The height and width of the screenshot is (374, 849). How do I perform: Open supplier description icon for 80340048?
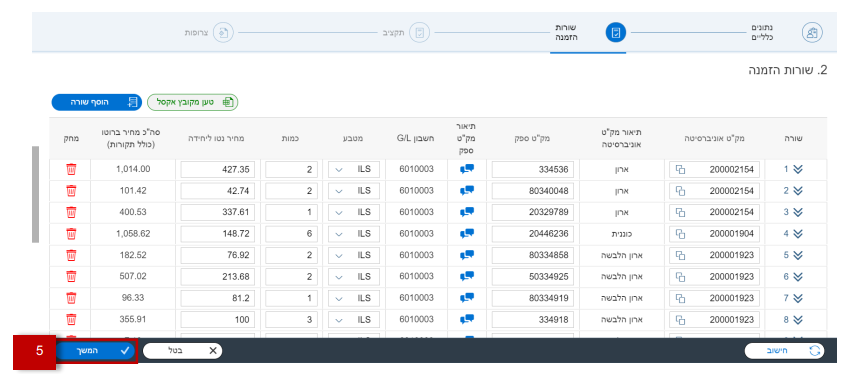pos(467,191)
